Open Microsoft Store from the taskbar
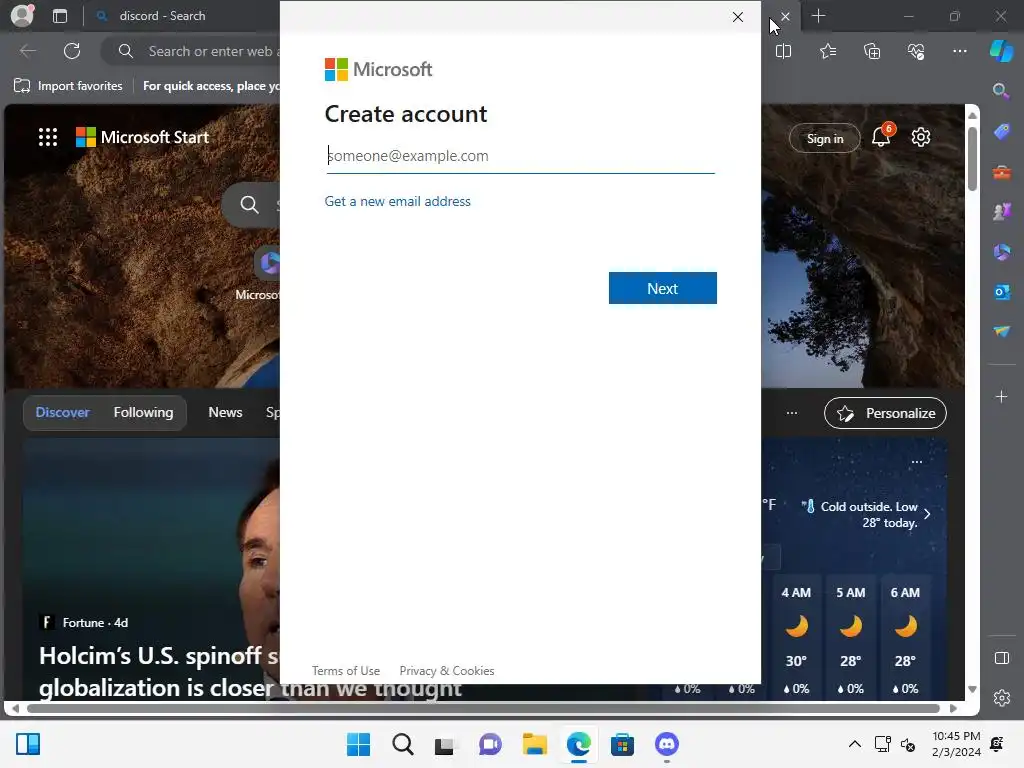Screen dimensions: 1024x768 622,744
